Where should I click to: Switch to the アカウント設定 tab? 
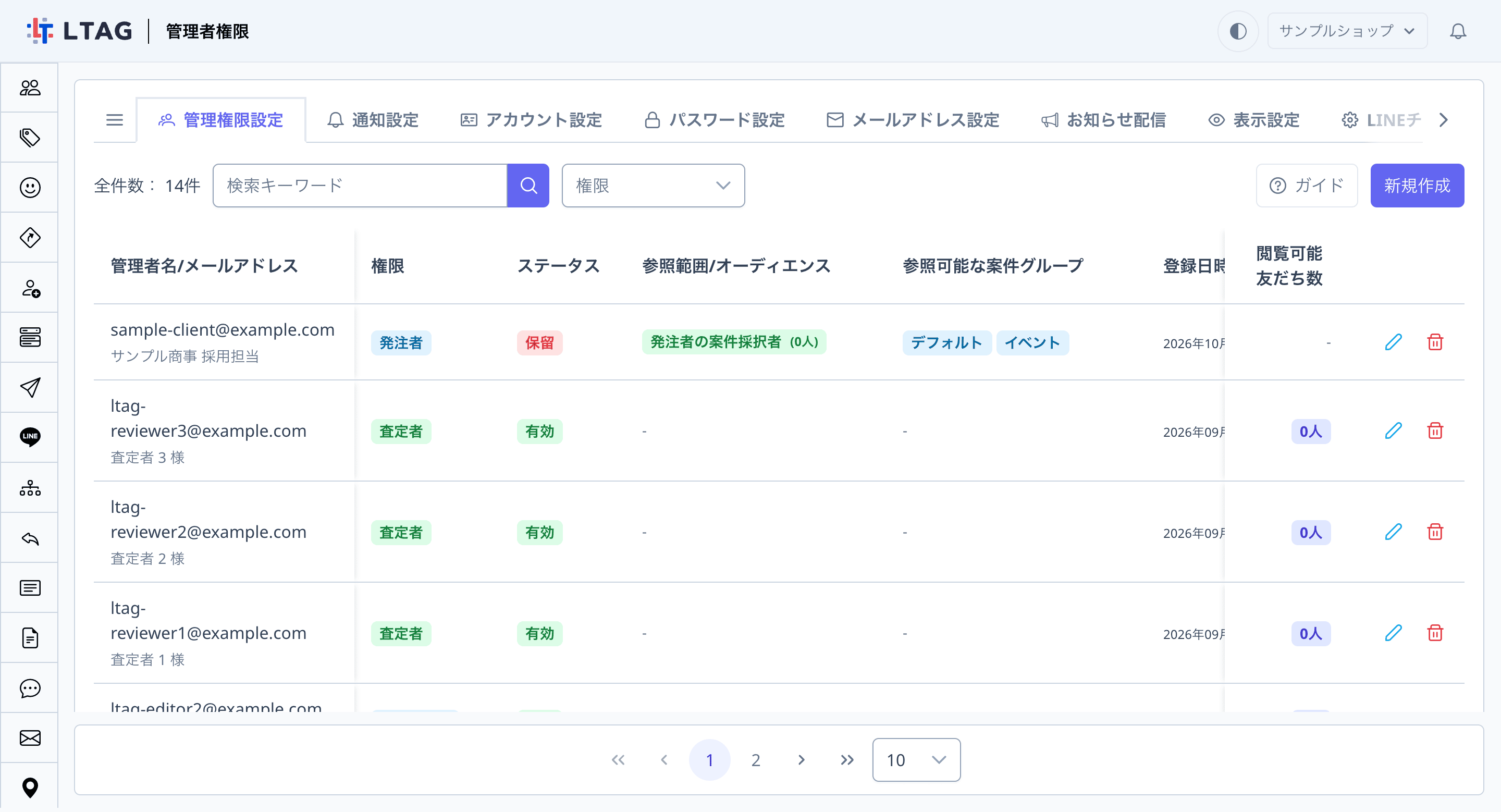pos(531,120)
